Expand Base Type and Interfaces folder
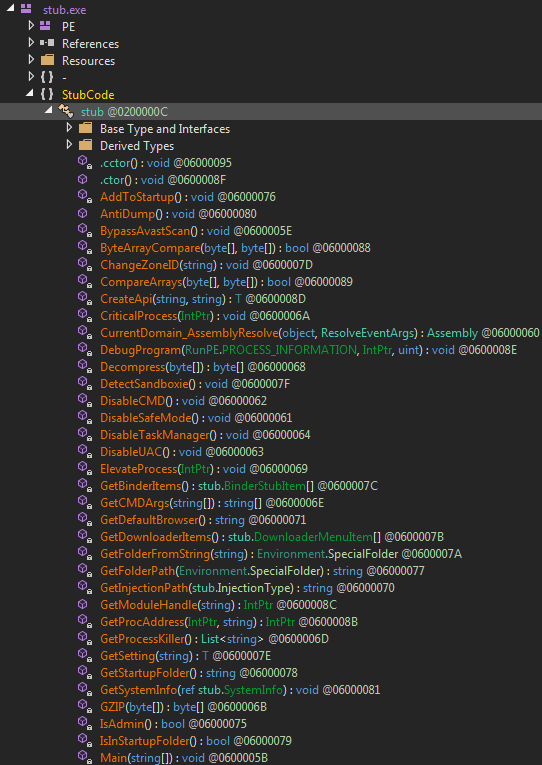Viewport: 542px width, 765px height. pos(69,128)
